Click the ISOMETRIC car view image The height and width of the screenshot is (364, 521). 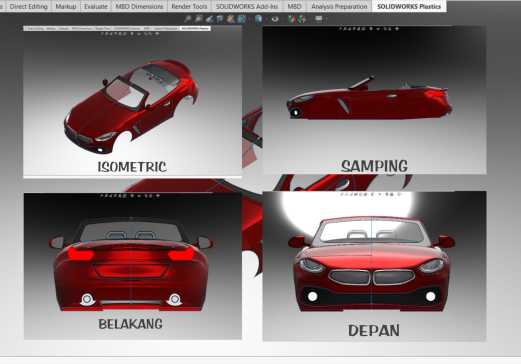click(132, 102)
